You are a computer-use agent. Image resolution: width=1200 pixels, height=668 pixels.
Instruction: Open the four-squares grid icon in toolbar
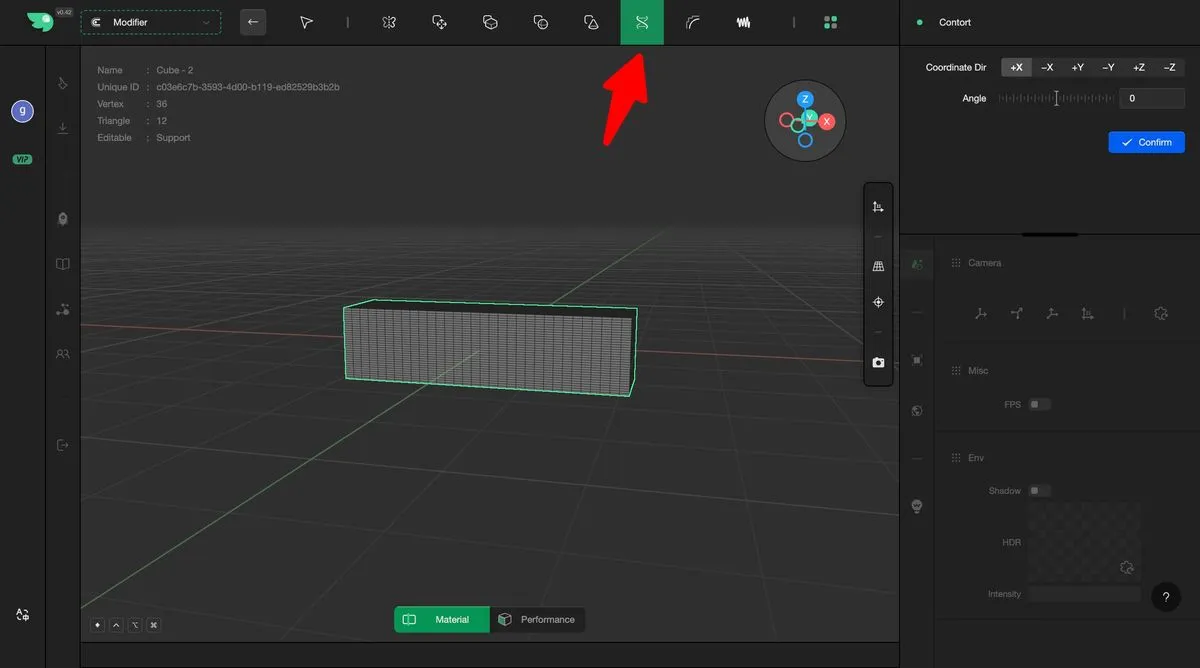point(830,22)
